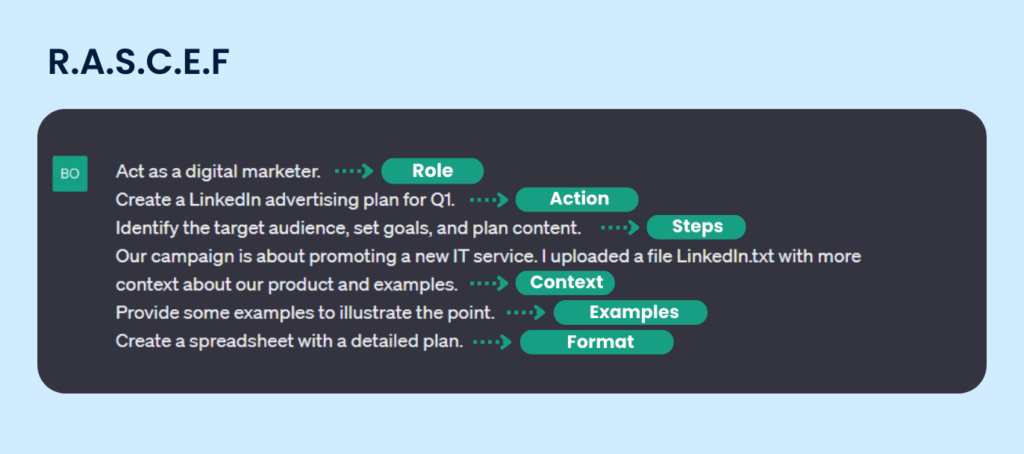Select the green Format label pill
This screenshot has height=454, width=1024.
click(x=597, y=342)
